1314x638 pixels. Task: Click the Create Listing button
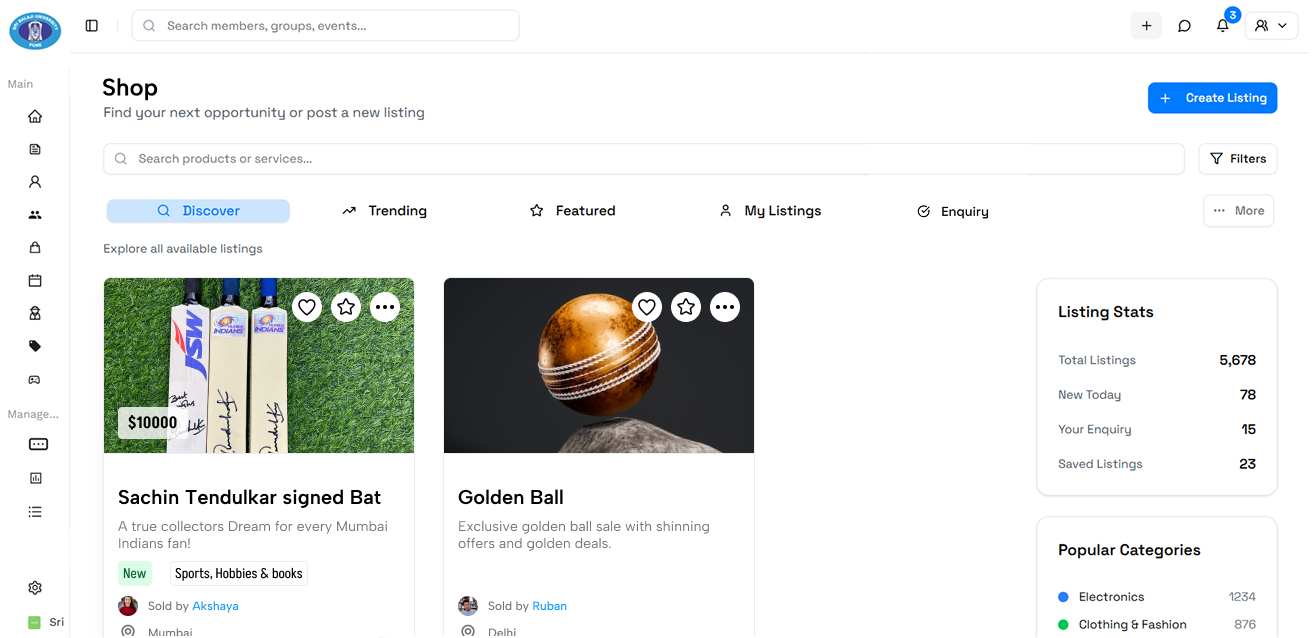coord(1212,98)
